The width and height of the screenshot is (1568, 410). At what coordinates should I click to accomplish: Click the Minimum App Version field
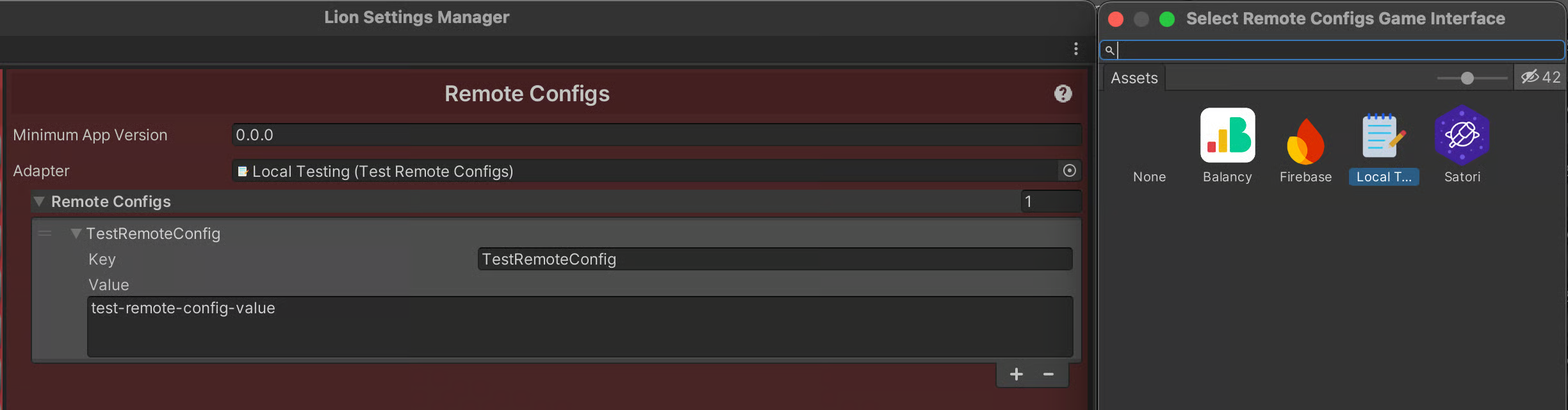[657, 135]
